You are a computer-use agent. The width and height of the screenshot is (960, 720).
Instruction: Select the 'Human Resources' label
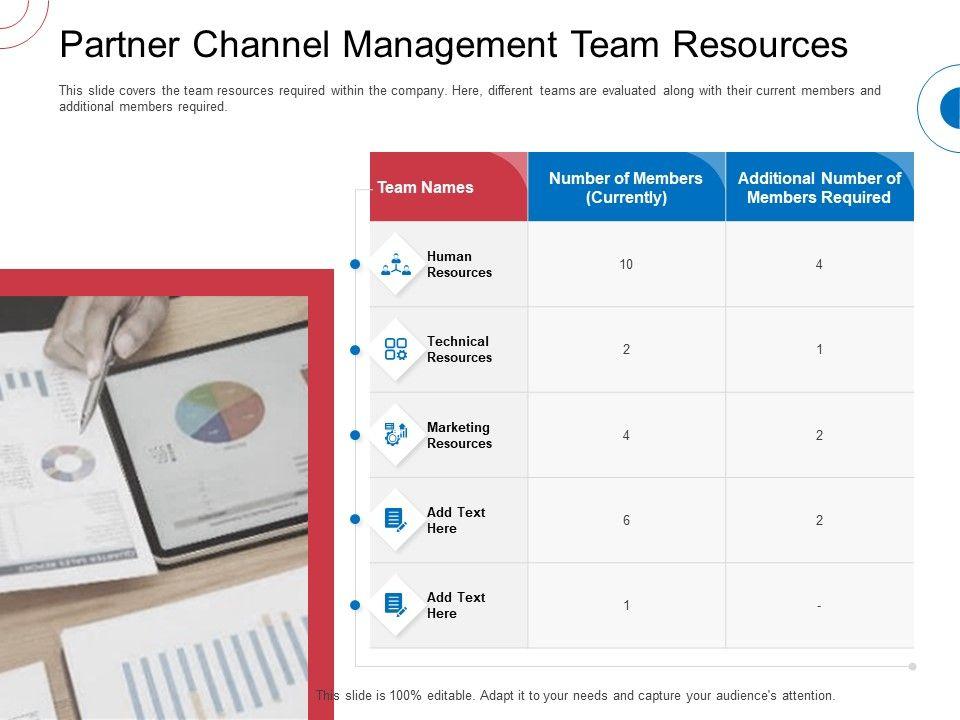[459, 264]
